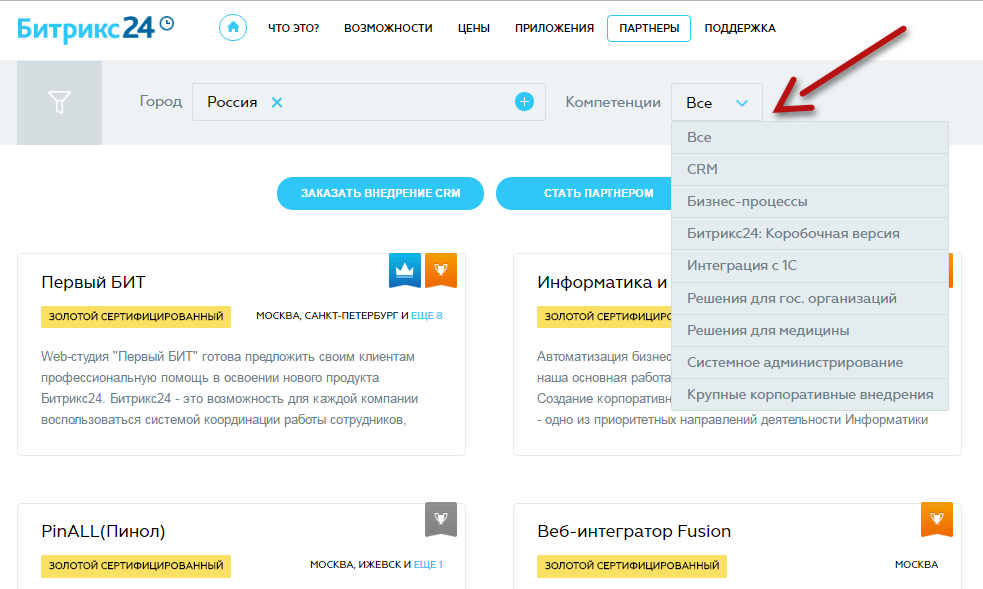
Task: Open the Поддержка navigation item
Action: point(739,28)
